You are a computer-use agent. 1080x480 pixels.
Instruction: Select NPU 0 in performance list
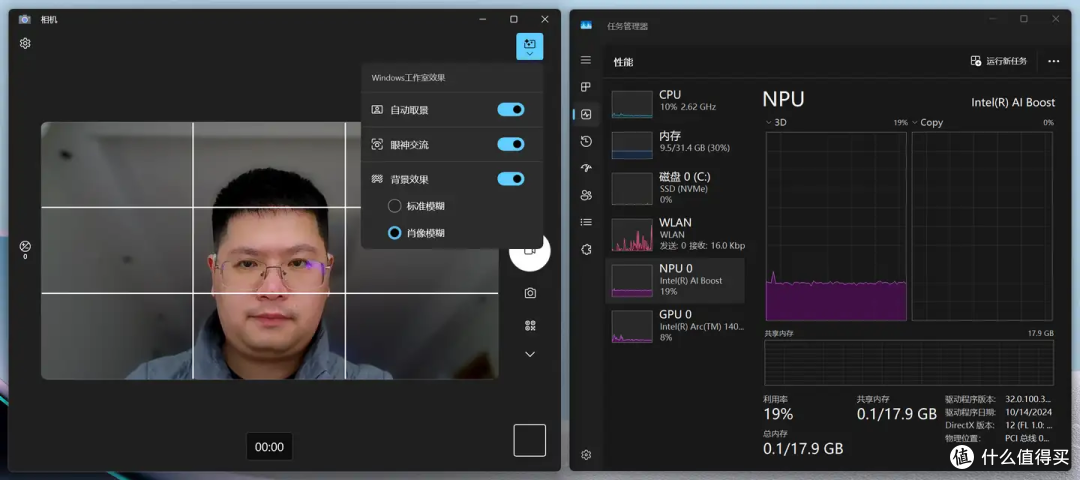click(675, 280)
